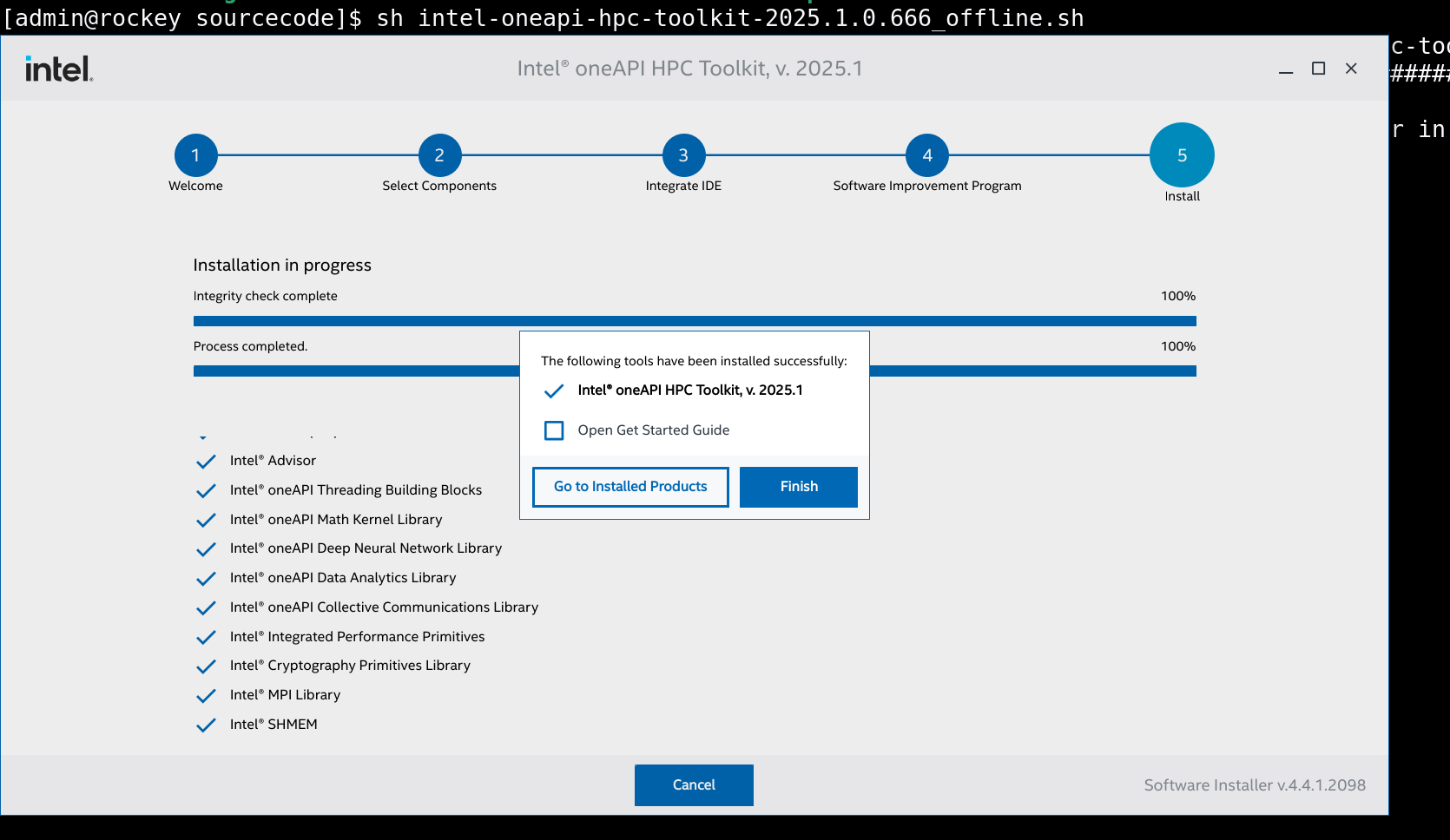Select step 3 Integrate IDE circle
Image resolution: width=1450 pixels, height=840 pixels.
tap(683, 155)
